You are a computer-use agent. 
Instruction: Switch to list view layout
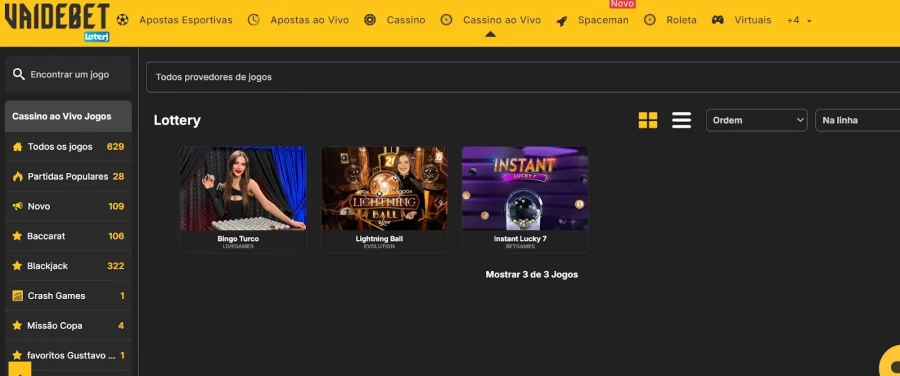(681, 120)
